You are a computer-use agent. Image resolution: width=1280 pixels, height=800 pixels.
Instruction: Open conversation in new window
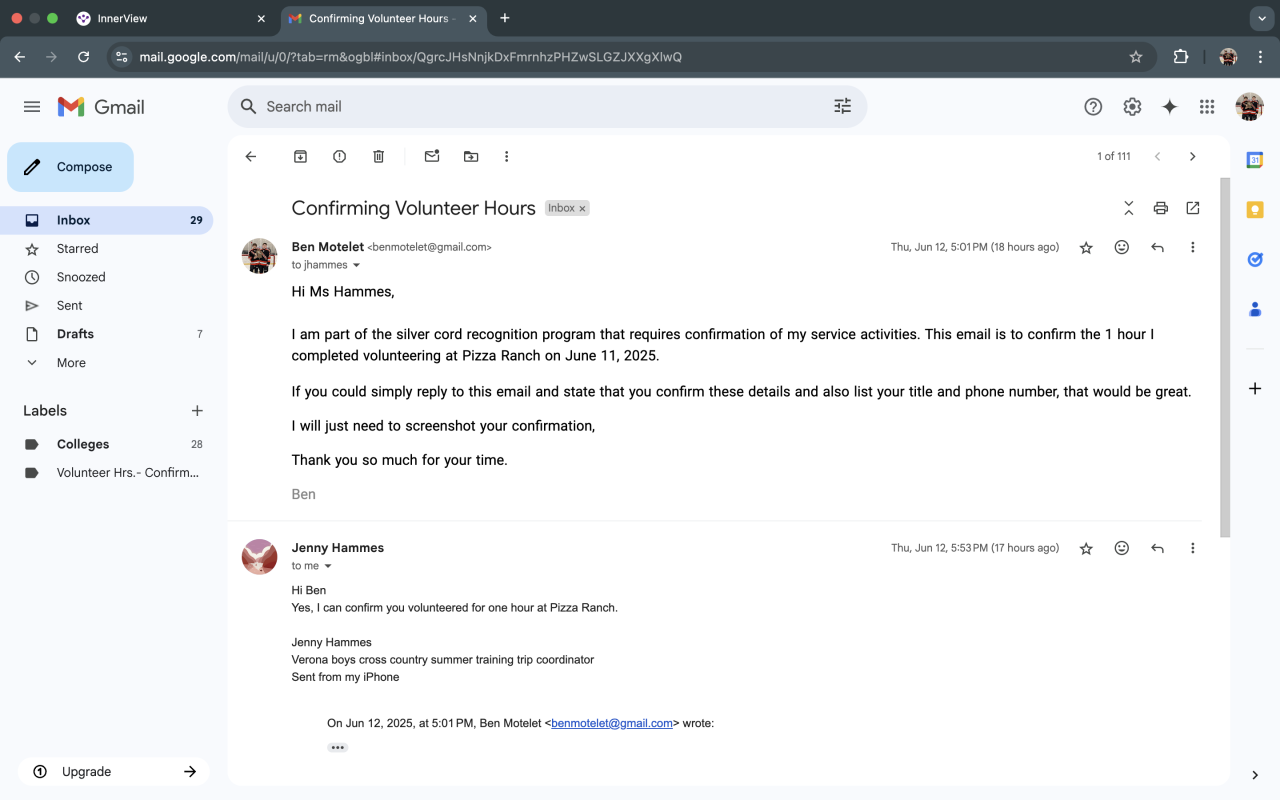point(1192,208)
